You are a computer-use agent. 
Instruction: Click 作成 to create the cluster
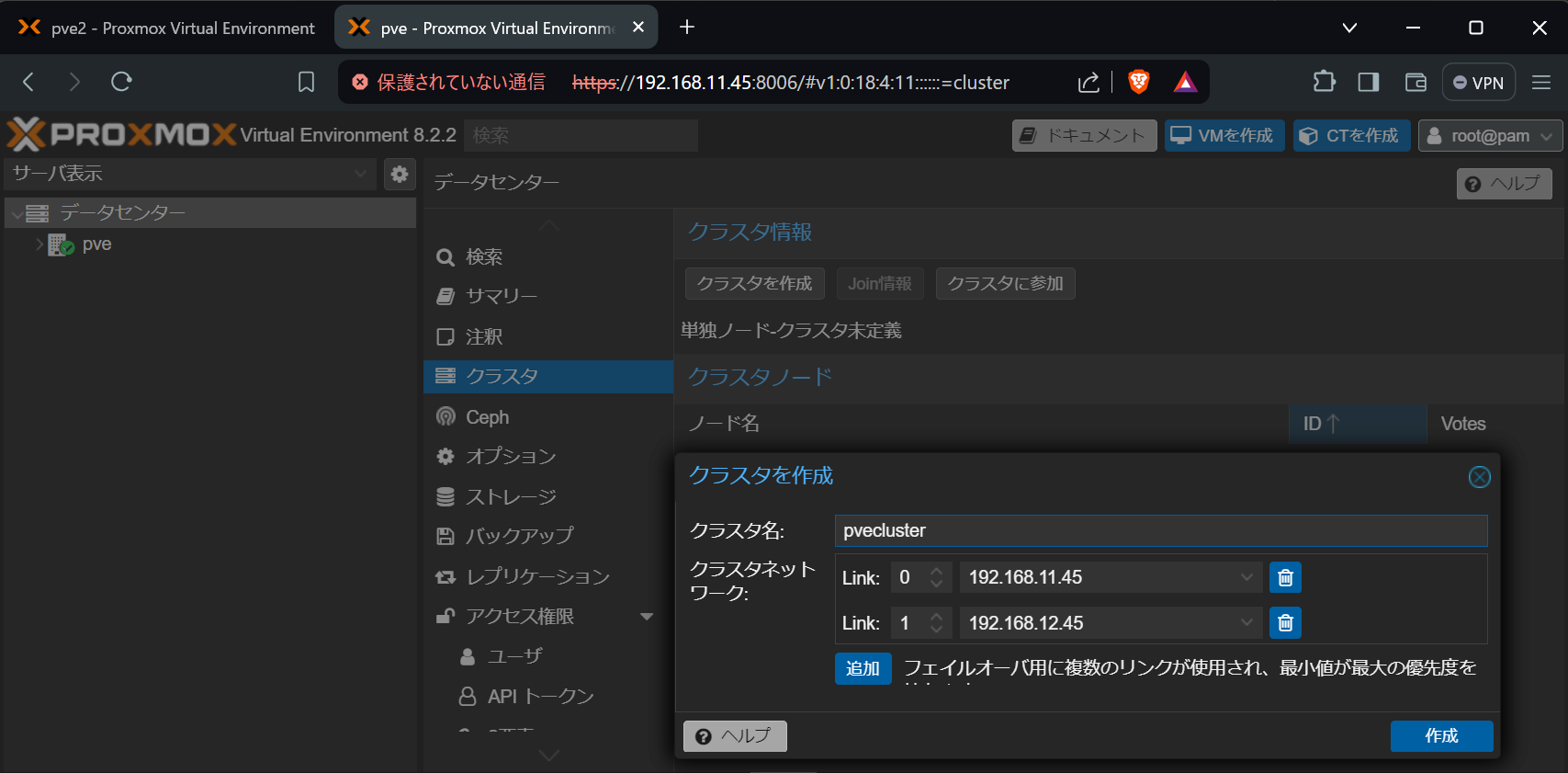[x=1441, y=736]
